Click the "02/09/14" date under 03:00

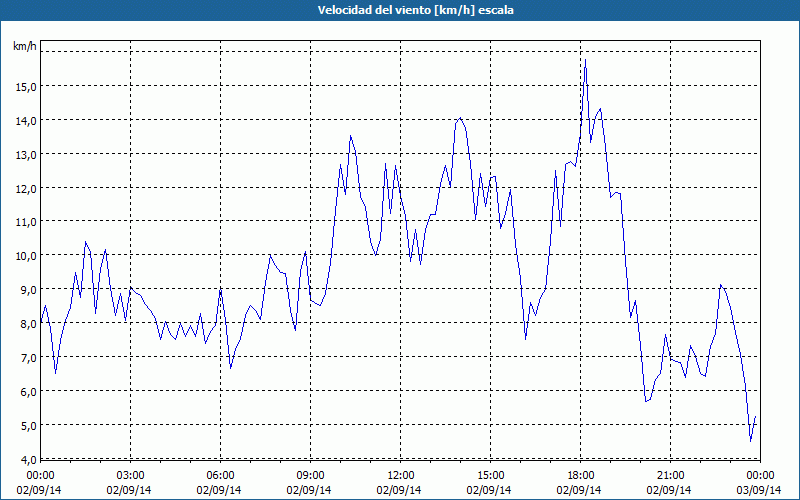point(129,490)
